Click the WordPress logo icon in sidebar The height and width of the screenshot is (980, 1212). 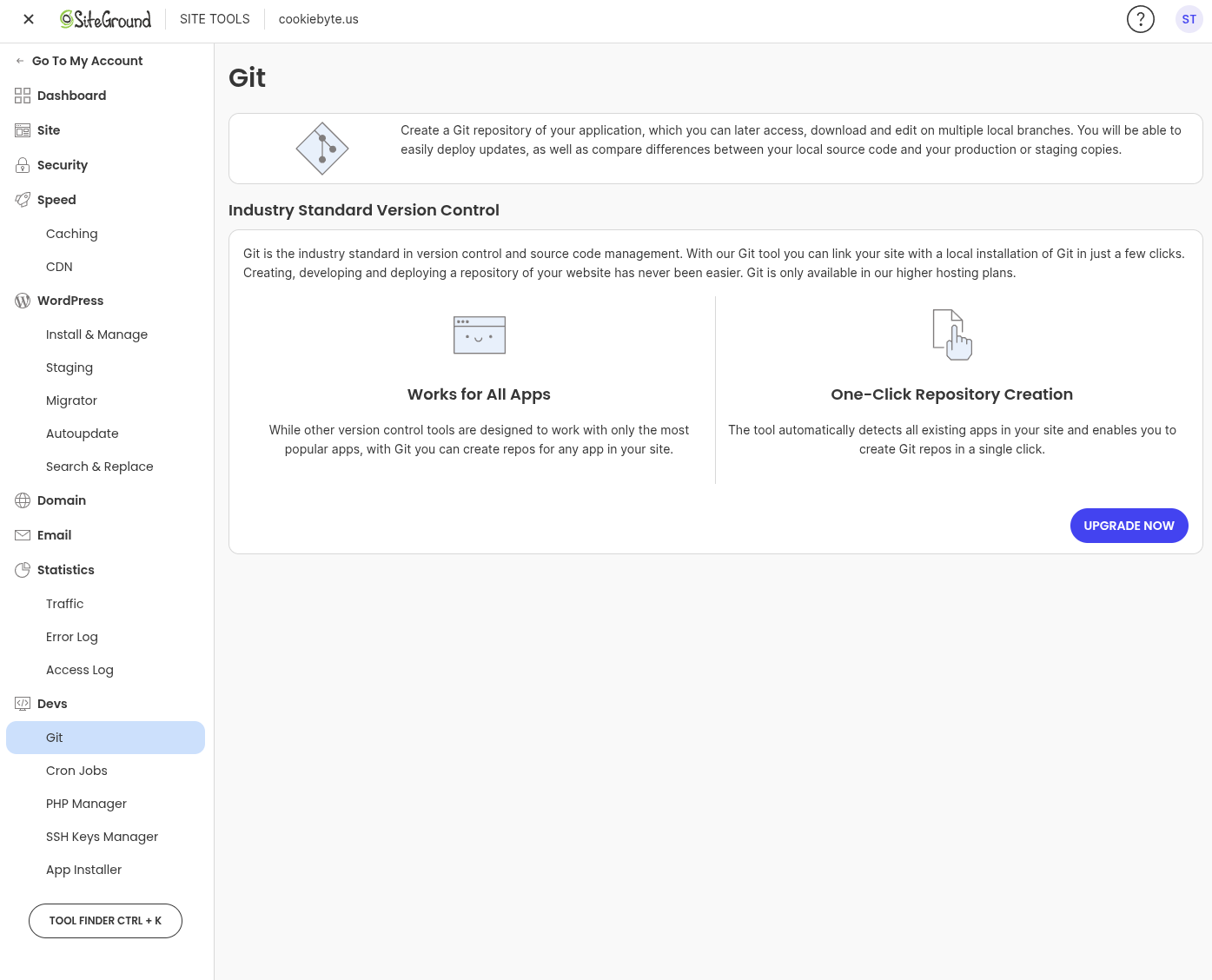pos(23,301)
